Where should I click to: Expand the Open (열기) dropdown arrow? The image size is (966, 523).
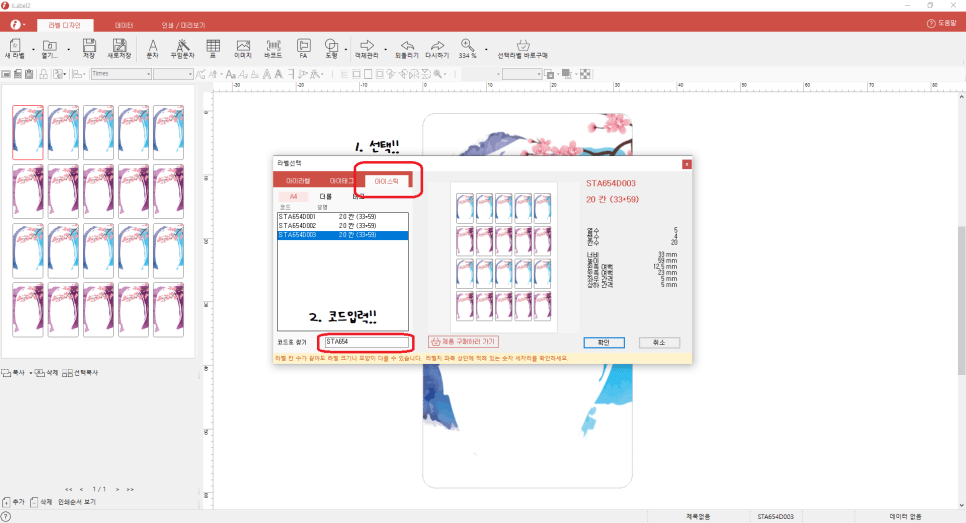[68, 49]
